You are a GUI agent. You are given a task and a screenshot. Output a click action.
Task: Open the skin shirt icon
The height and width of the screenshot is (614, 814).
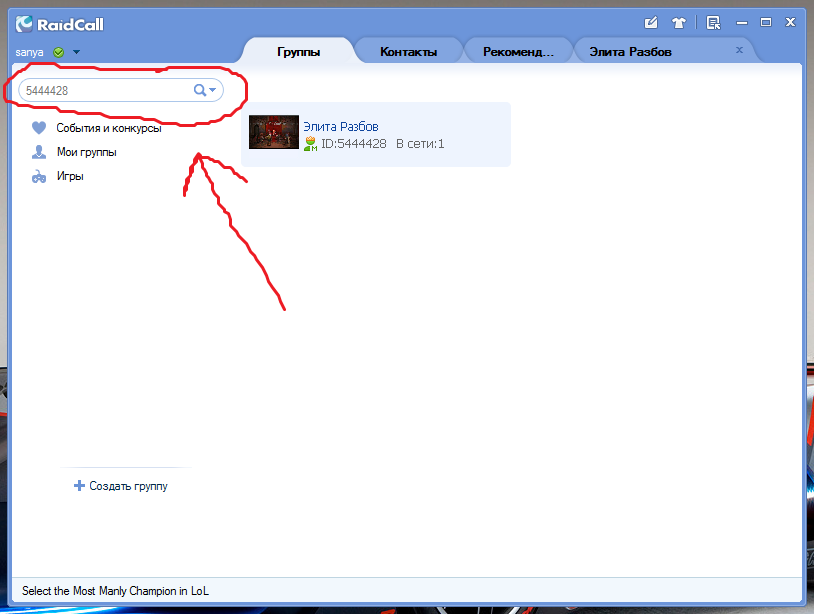(x=679, y=23)
